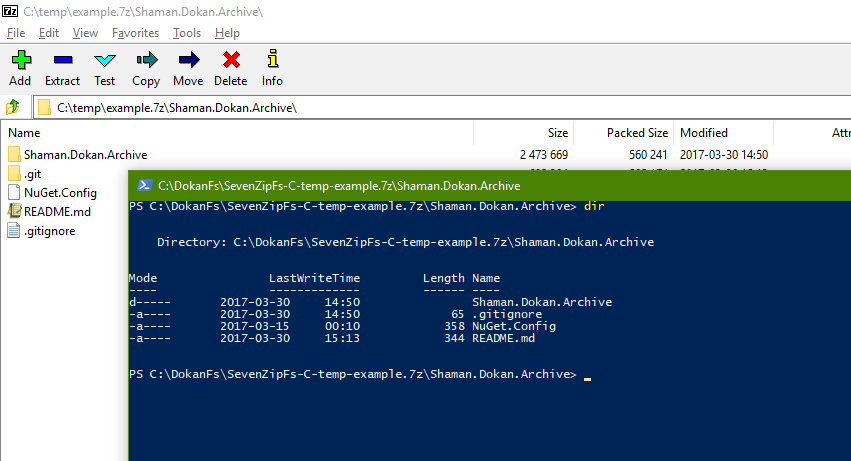Select the Shaman.Dokan.Archive folder icon
This screenshot has height=461, width=851.
tap(14, 154)
